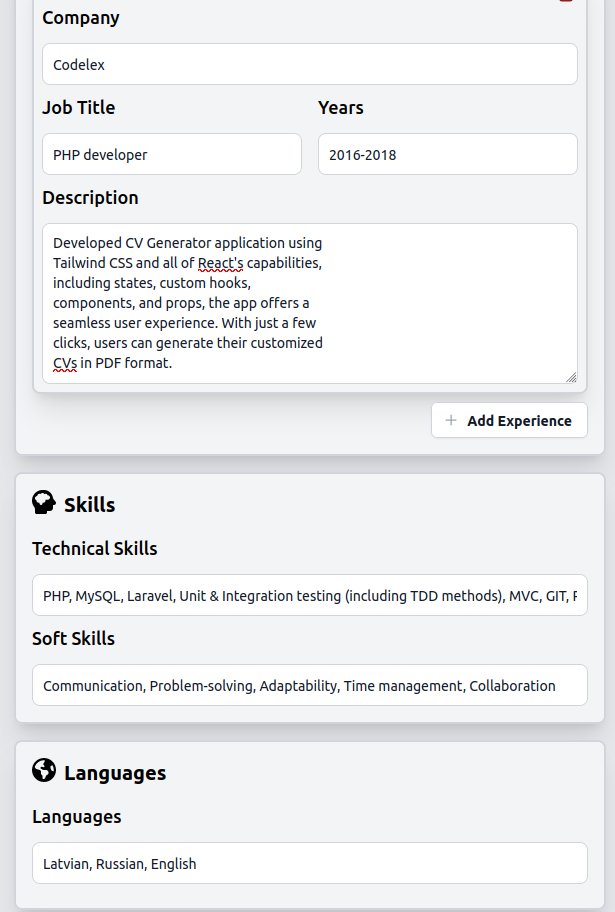This screenshot has height=912, width=615.
Task: Grab the Description textarea resize handle
Action: [571, 377]
